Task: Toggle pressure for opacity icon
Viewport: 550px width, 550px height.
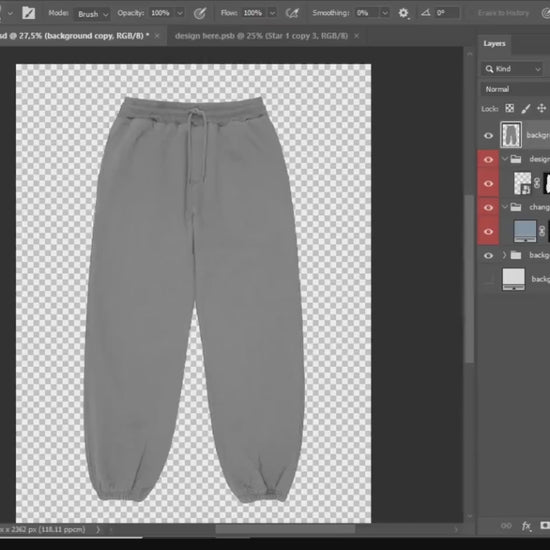Action: [199, 13]
